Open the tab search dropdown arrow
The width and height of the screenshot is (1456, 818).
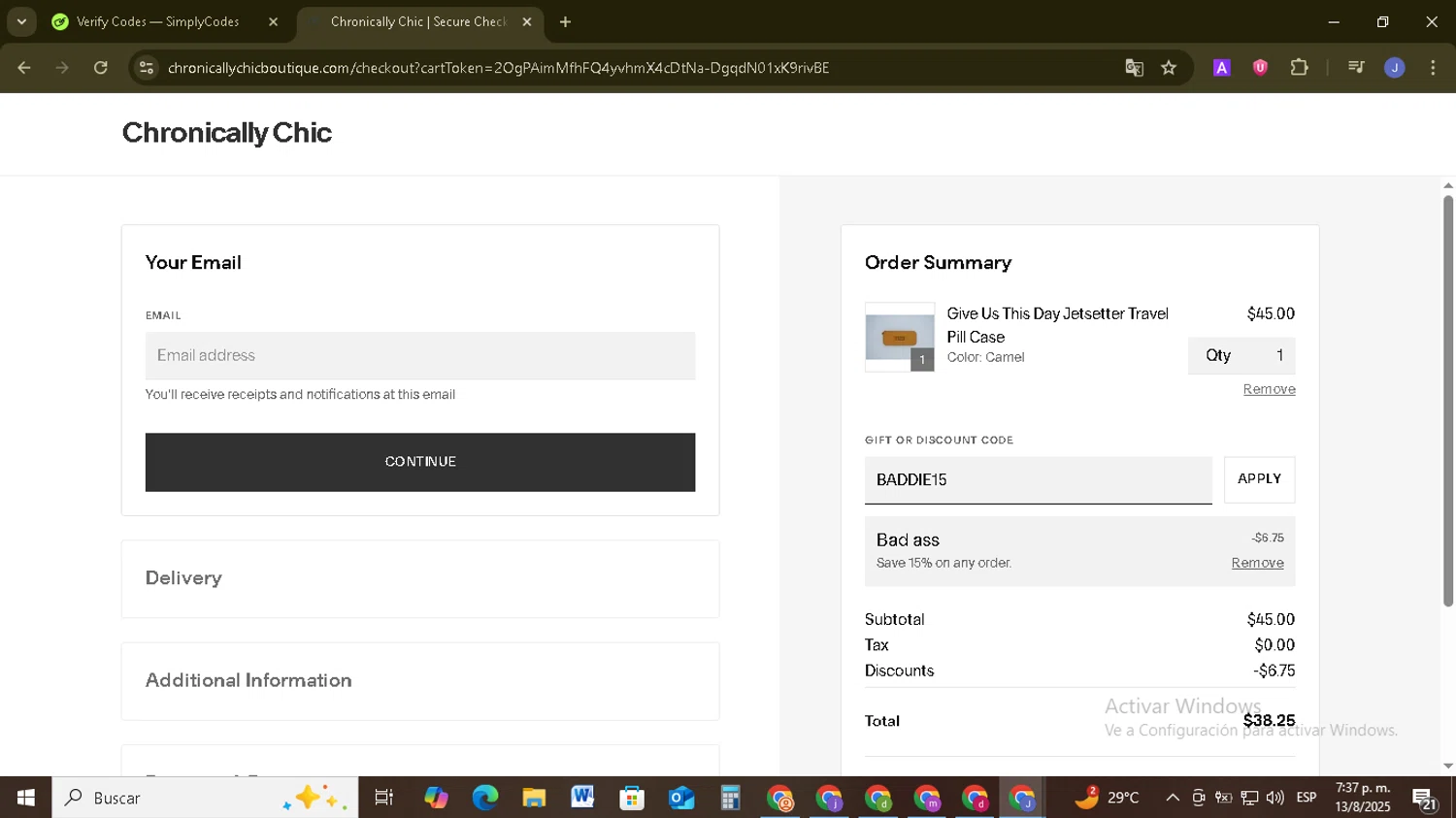click(21, 21)
